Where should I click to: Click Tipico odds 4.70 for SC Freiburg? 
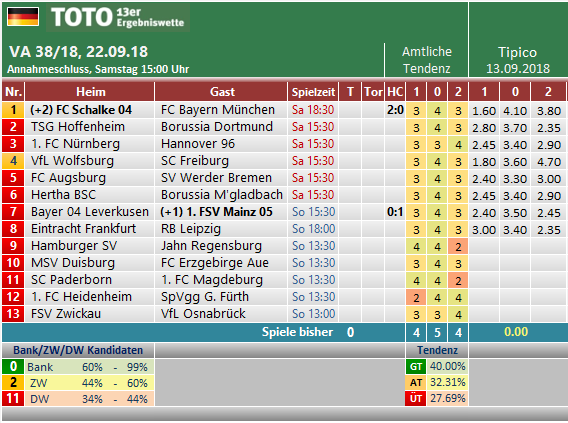click(x=549, y=162)
